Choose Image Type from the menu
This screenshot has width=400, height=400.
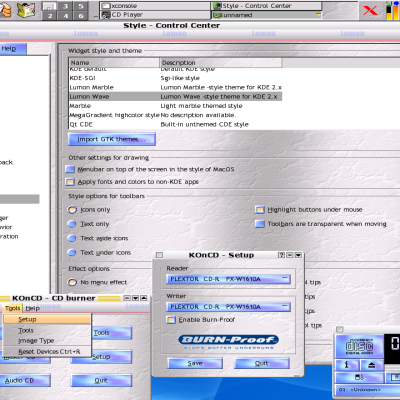[x=47, y=341]
